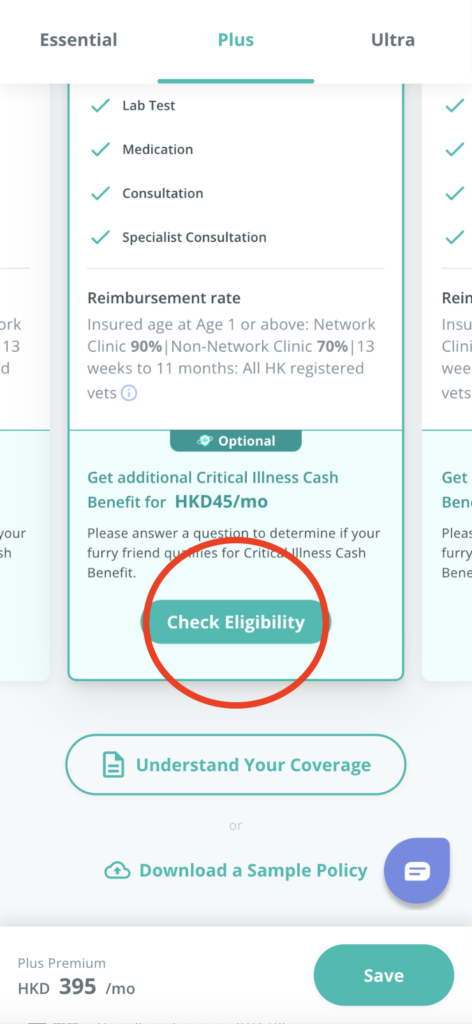Click the info icon beside registered vets
Screen dimensions: 472x1024
pos(129,393)
